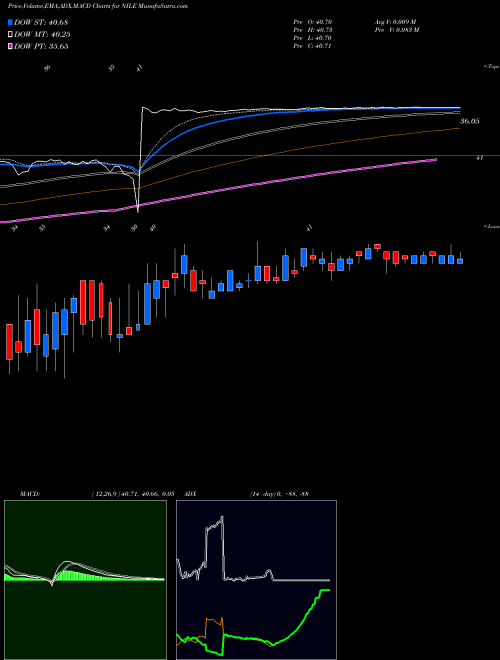The width and height of the screenshot is (500, 660).
Task: Click the last candlestick on the price chart
Action: click(460, 258)
